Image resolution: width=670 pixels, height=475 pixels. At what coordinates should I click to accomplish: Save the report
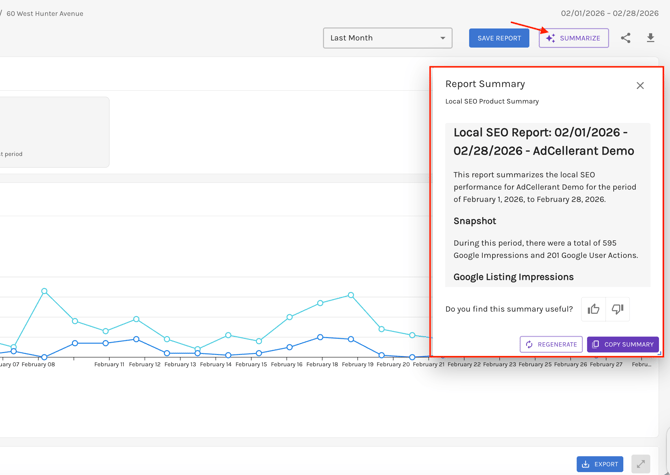pyautogui.click(x=499, y=38)
